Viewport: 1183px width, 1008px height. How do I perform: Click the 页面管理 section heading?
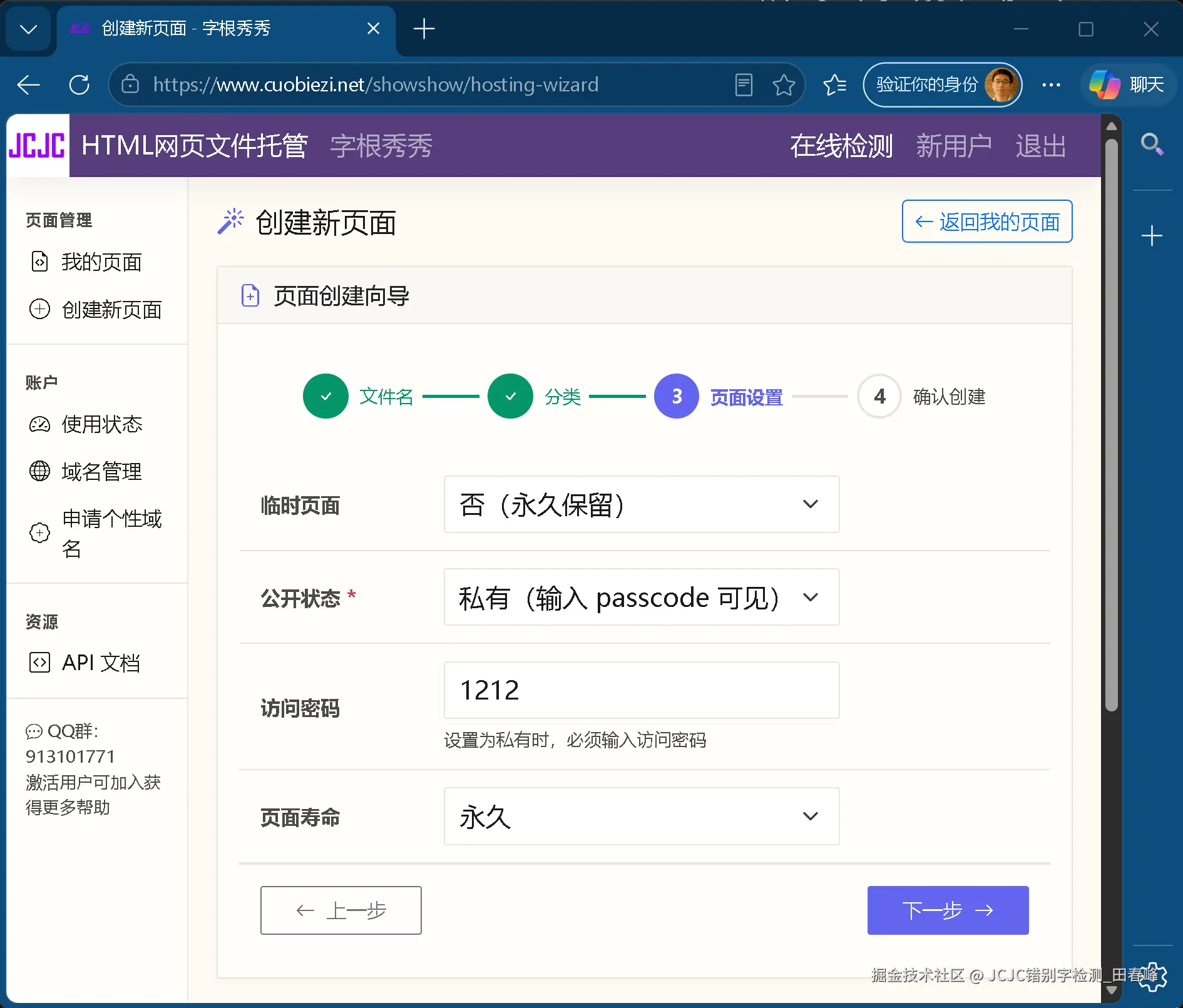(59, 220)
